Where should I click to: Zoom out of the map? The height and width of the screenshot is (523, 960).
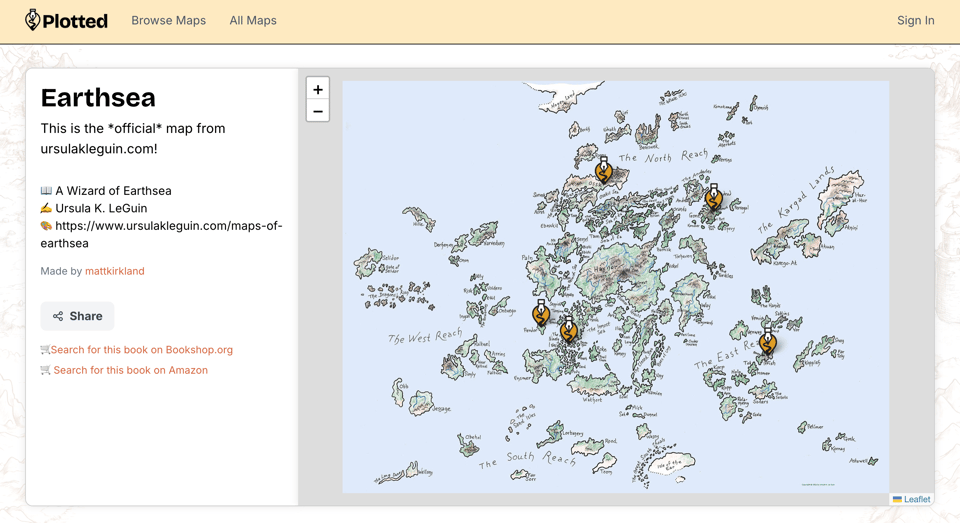click(318, 111)
